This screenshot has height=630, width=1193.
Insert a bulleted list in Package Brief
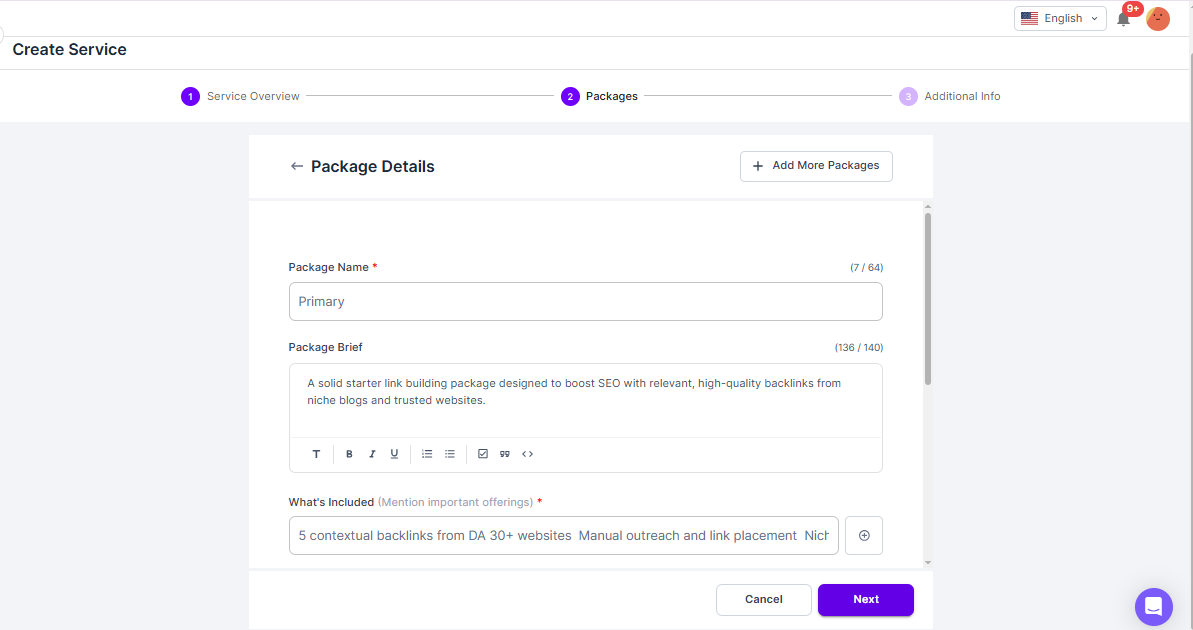[x=450, y=454]
